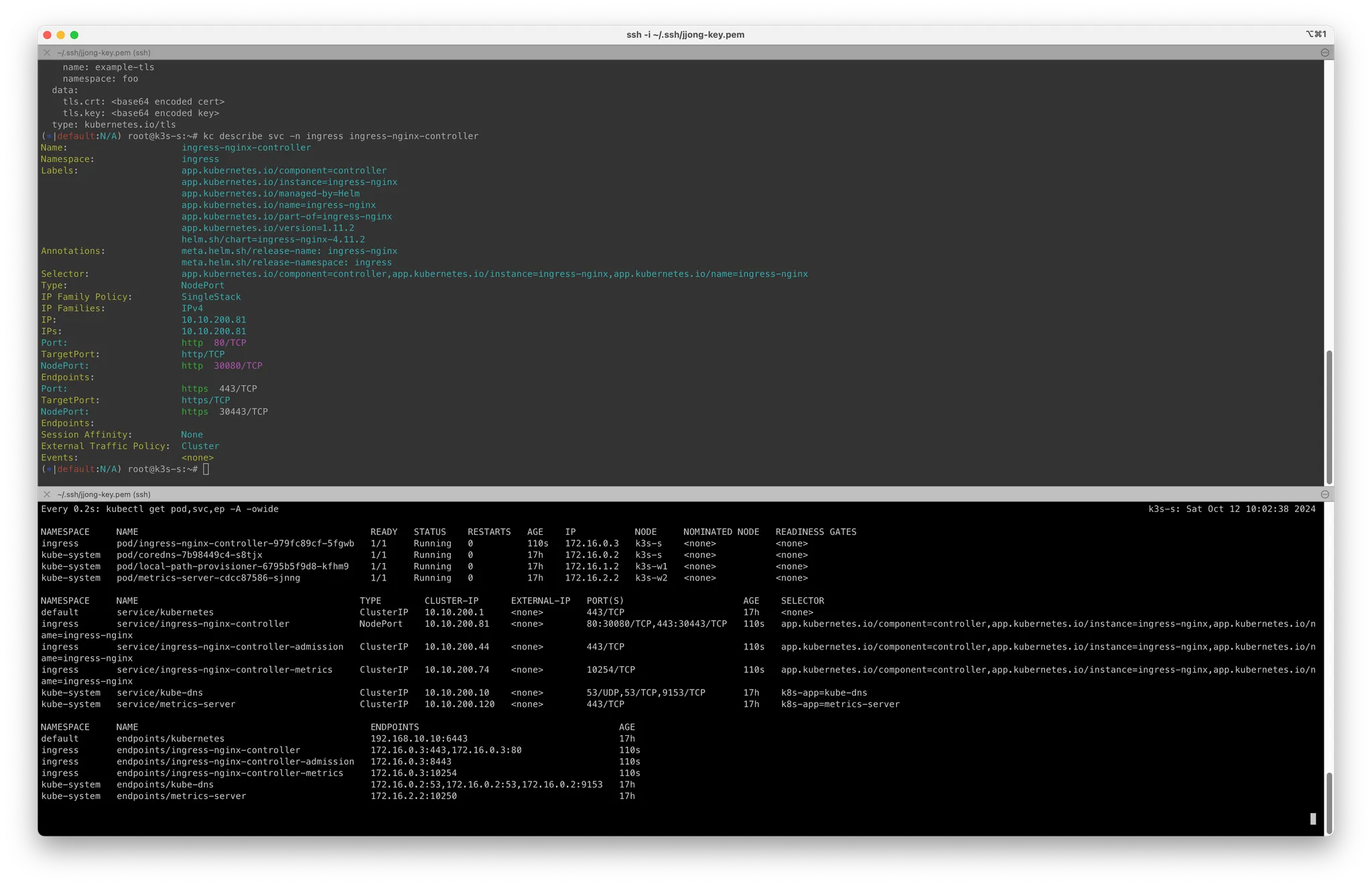Viewport: 1372px width, 886px height.
Task: Click the NodePort value '30443/TCP'
Action: click(243, 412)
